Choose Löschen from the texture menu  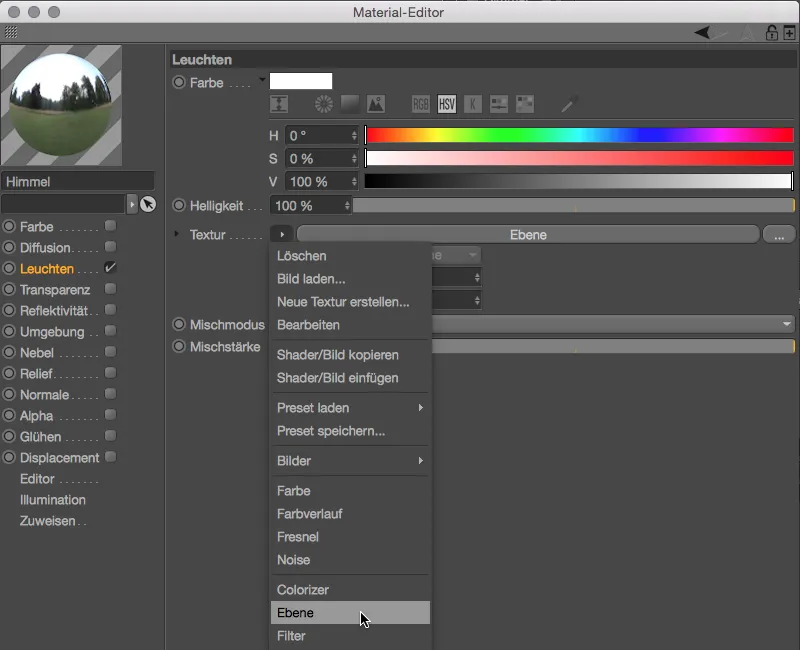tap(351, 256)
